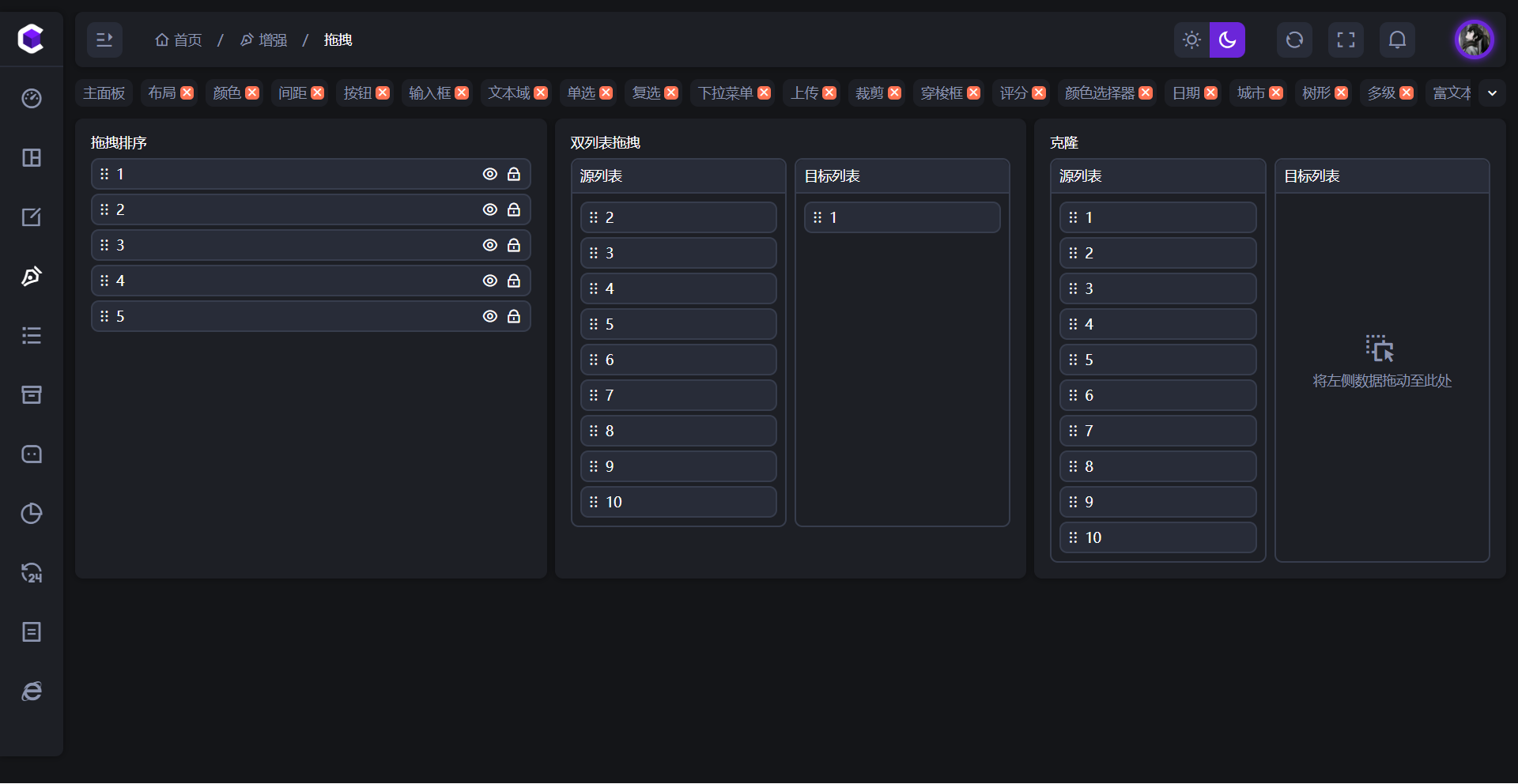Viewport: 1518px width, 784px height.
Task: Click the drag handle of sort item 3
Action: pyautogui.click(x=104, y=245)
